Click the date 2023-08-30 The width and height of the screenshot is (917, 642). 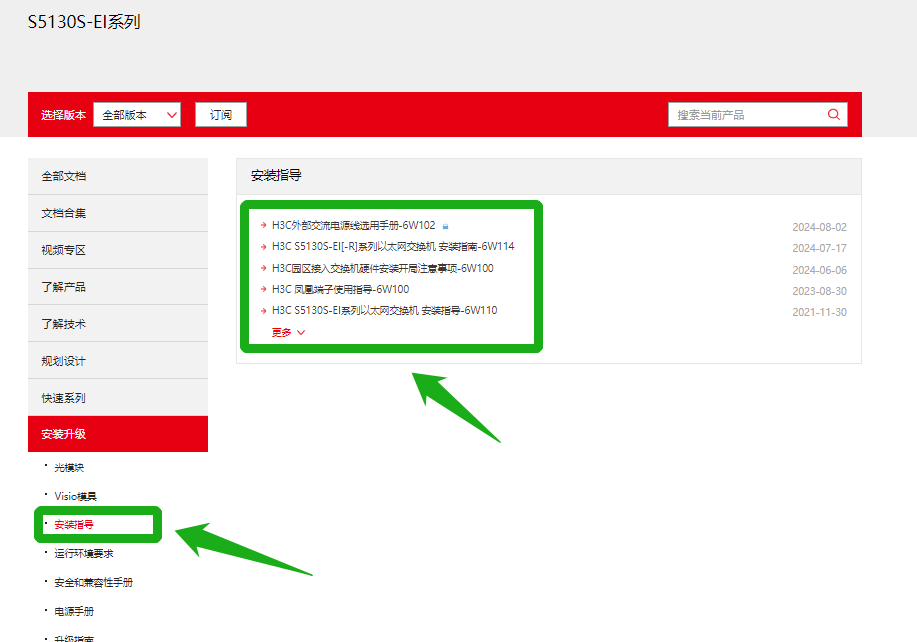click(819, 291)
